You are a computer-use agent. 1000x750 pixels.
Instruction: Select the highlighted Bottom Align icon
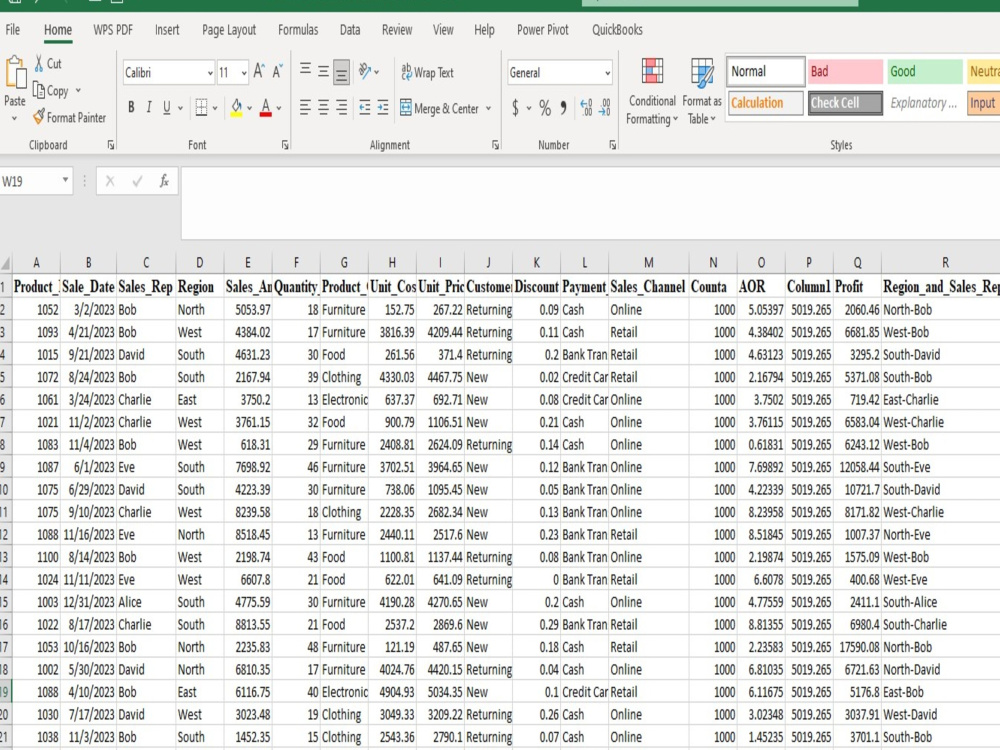coord(341,73)
